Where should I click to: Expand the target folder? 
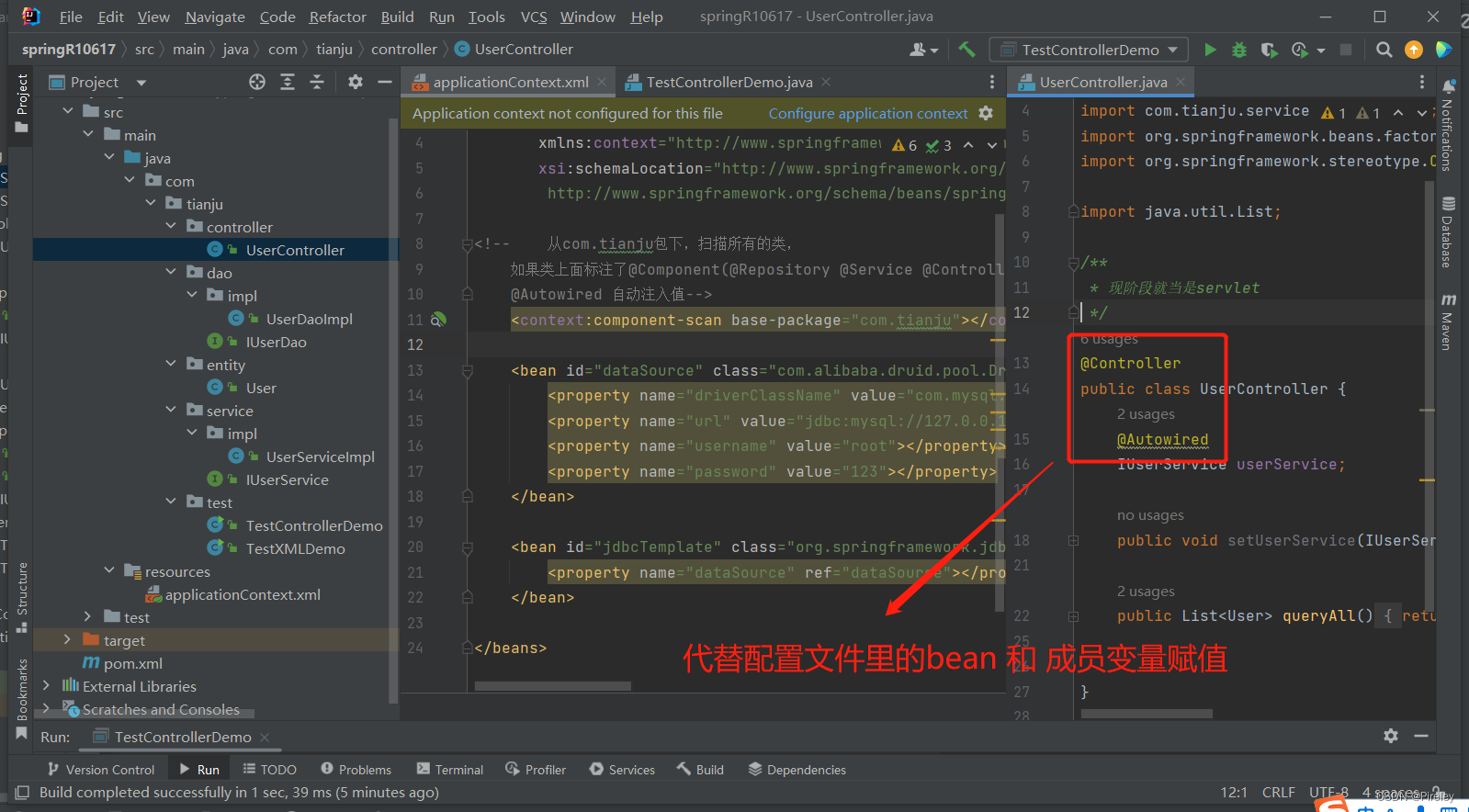pos(67,639)
